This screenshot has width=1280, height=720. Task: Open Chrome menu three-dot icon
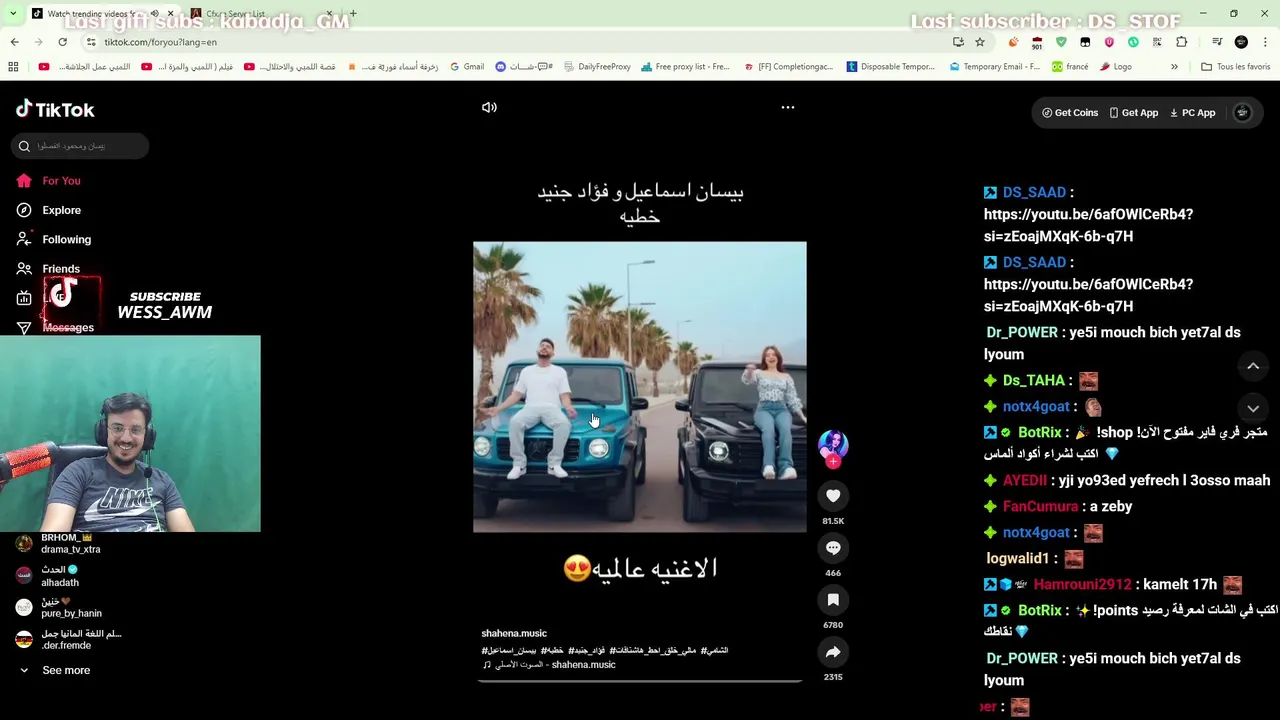[x=1266, y=42]
